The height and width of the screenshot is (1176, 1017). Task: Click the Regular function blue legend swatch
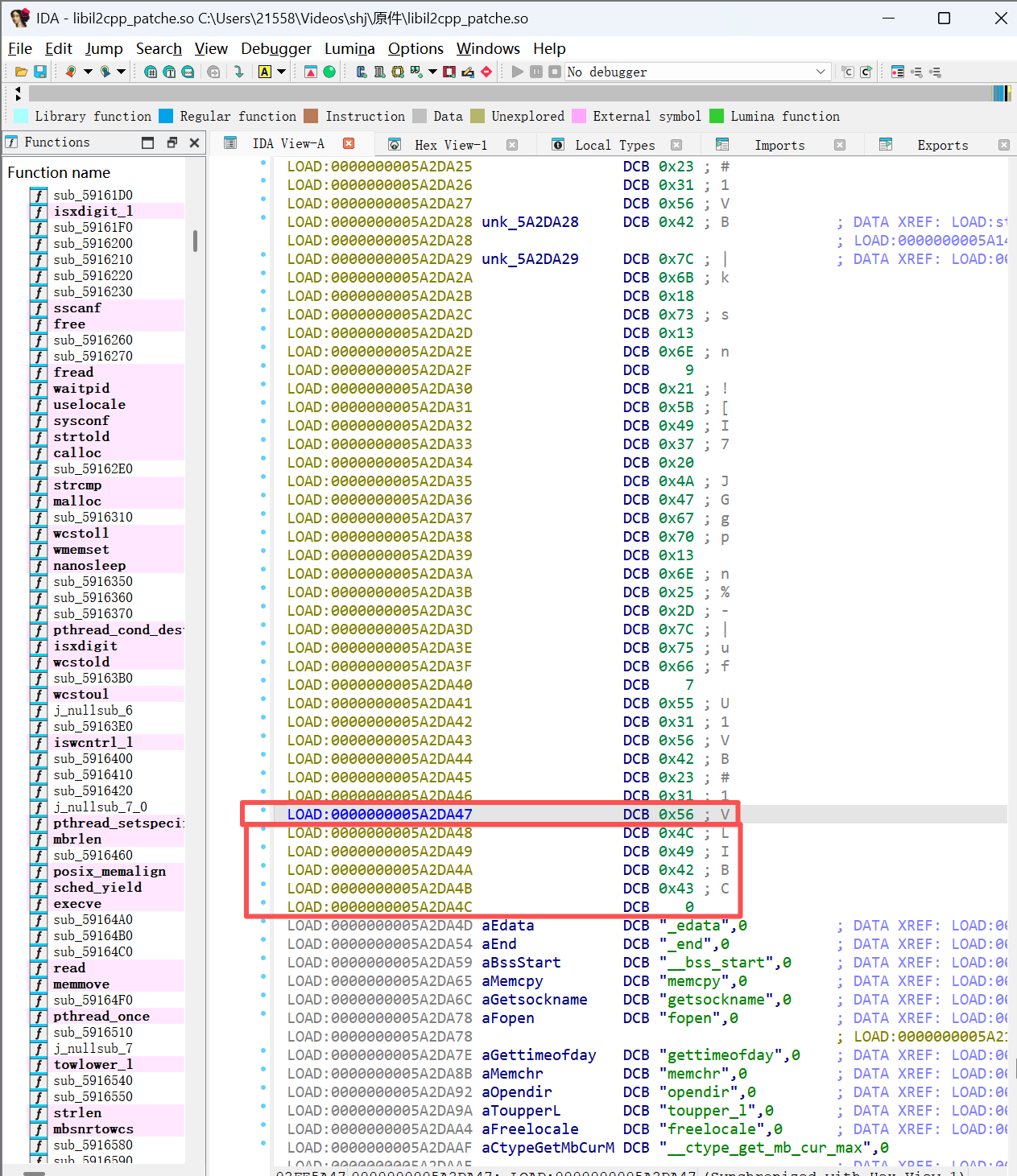pos(166,116)
